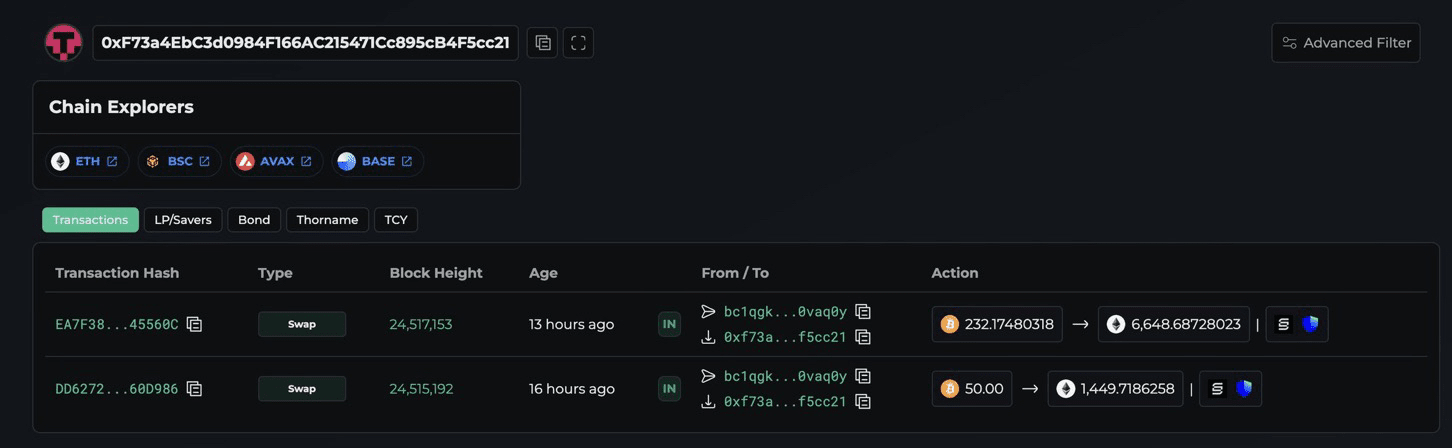The image size is (1452, 448).
Task: Select the Thorname tab
Action: click(327, 220)
